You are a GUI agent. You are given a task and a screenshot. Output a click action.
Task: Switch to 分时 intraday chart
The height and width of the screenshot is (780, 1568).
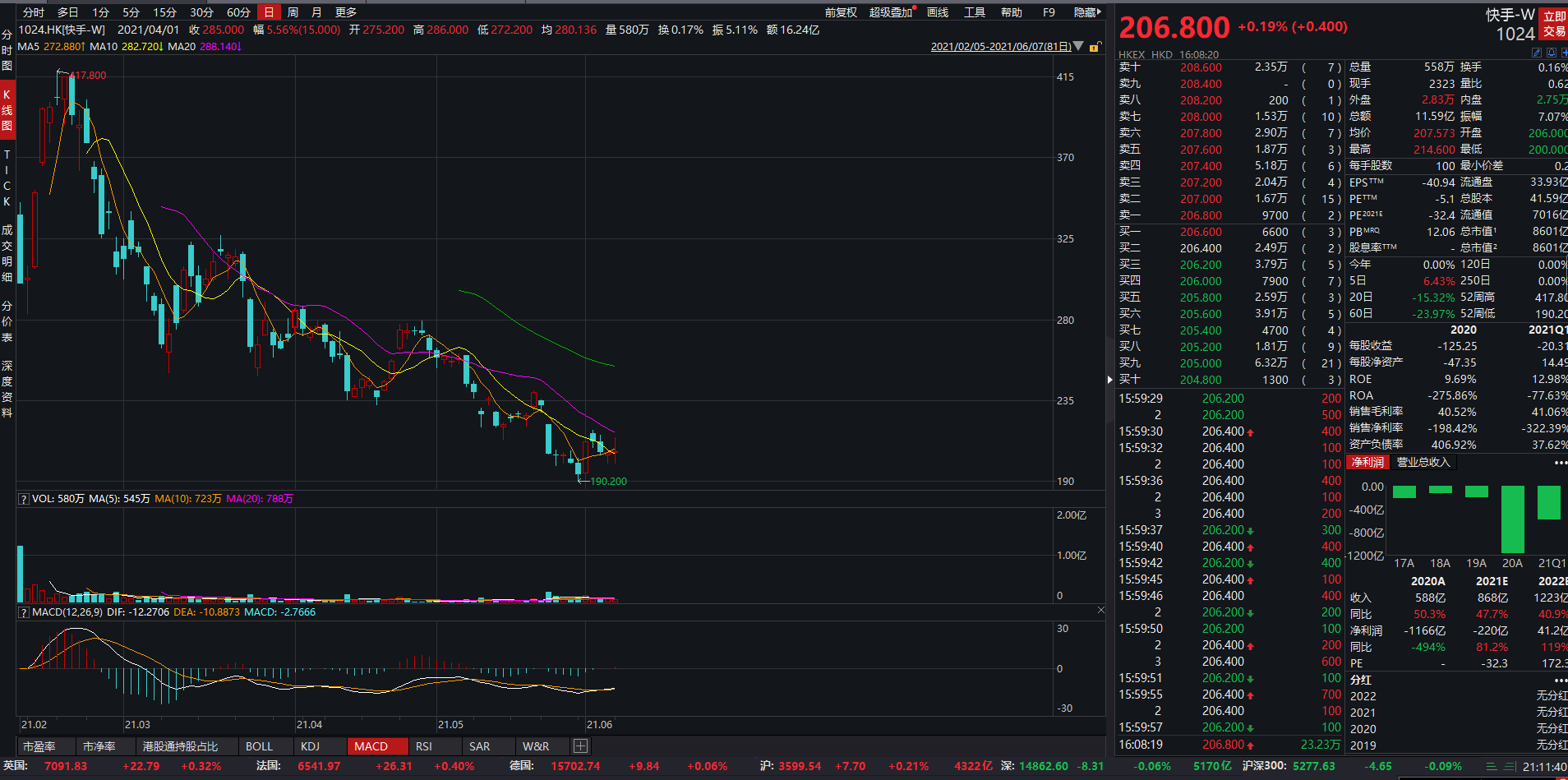coord(34,12)
